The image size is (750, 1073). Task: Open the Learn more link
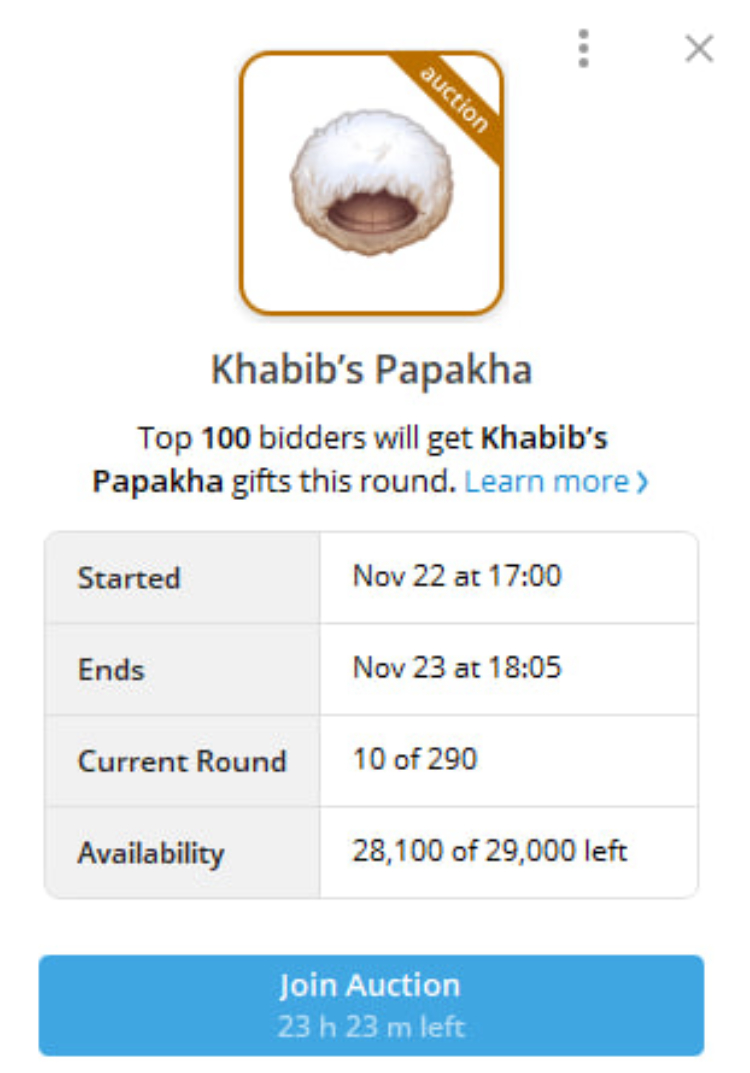point(546,481)
